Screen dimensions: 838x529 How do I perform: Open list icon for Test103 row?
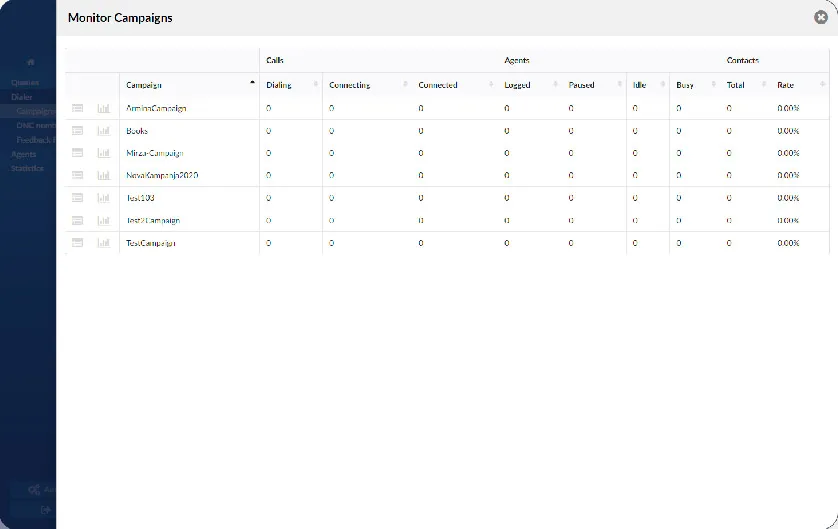78,198
